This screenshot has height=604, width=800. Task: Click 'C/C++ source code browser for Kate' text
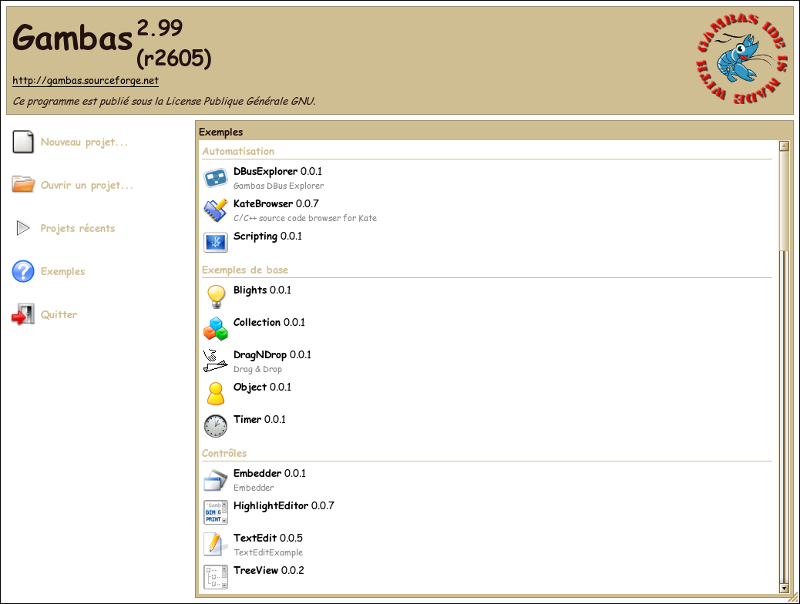(305, 218)
